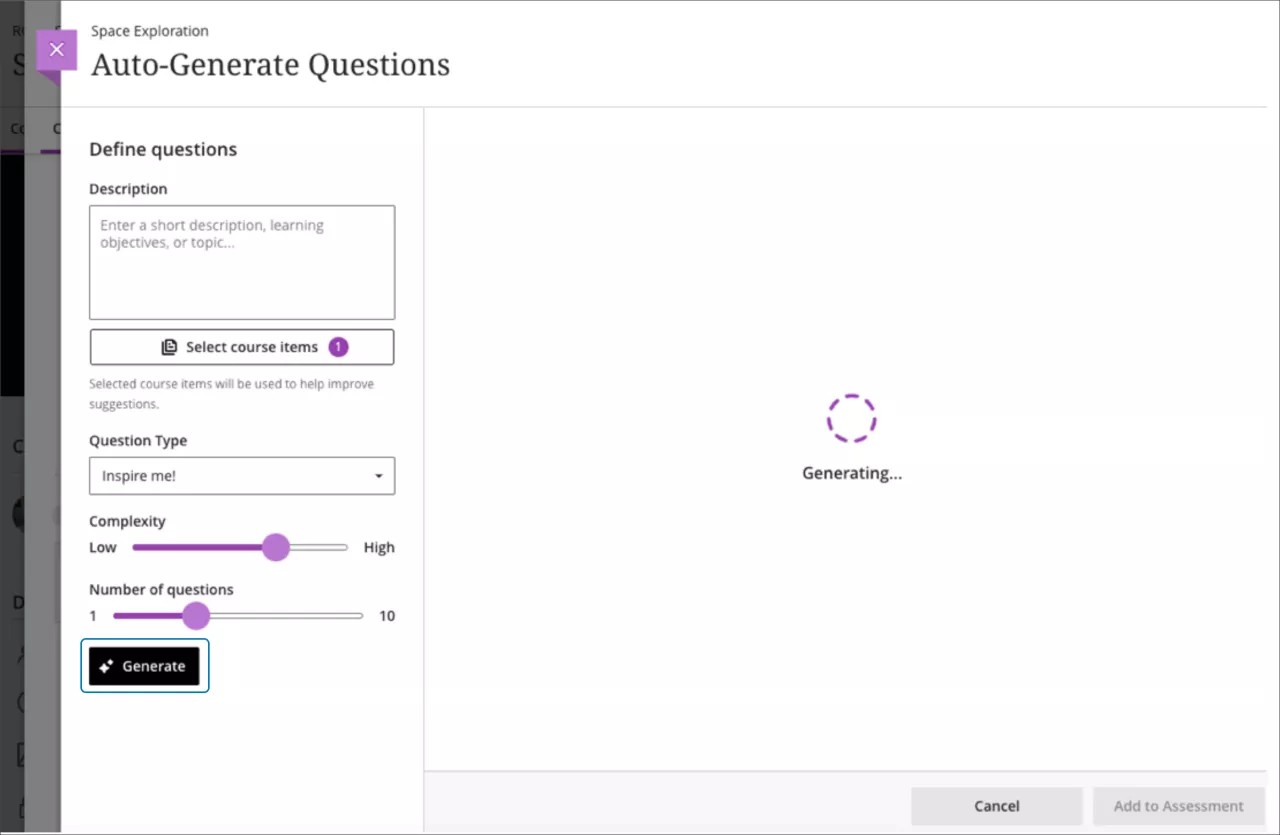Screen dimensions: 1280x835
Task: Click the purple "1" badge on course items button
Action: tap(338, 346)
